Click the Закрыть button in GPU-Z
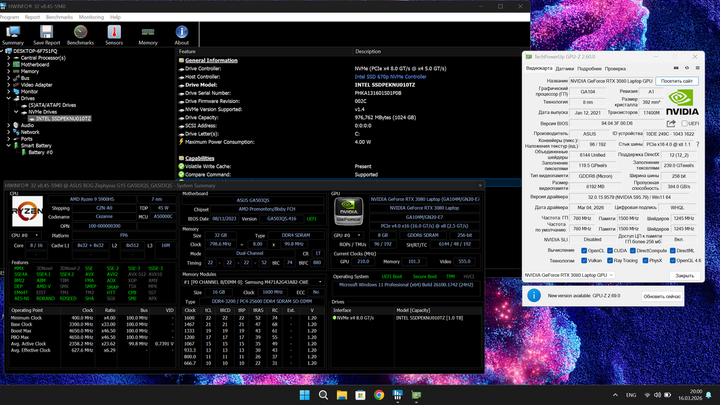This screenshot has height=405, width=720. [x=685, y=276]
